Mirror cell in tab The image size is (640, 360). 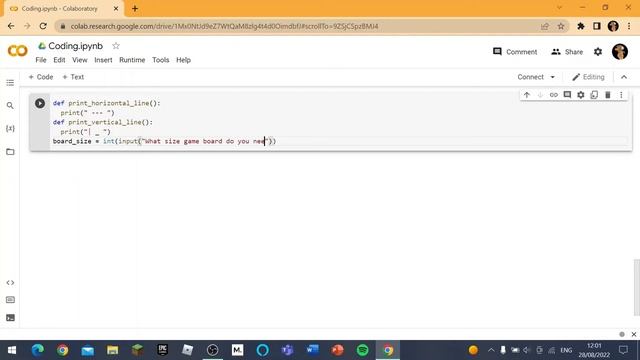[x=594, y=95]
